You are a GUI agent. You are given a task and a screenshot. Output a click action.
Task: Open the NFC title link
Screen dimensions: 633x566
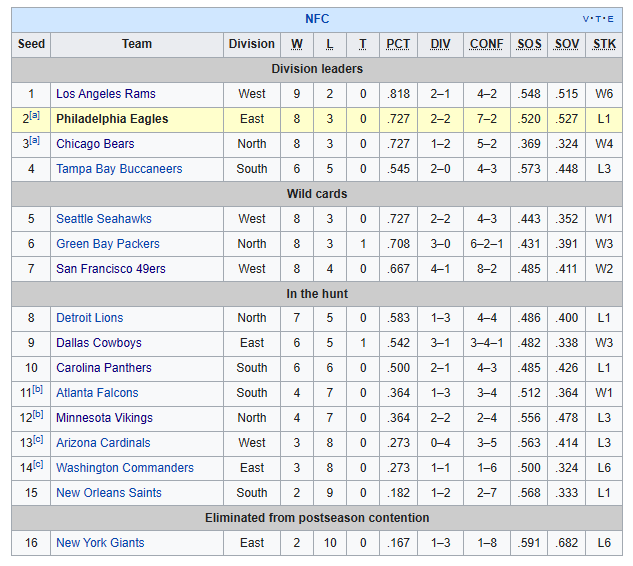point(317,19)
